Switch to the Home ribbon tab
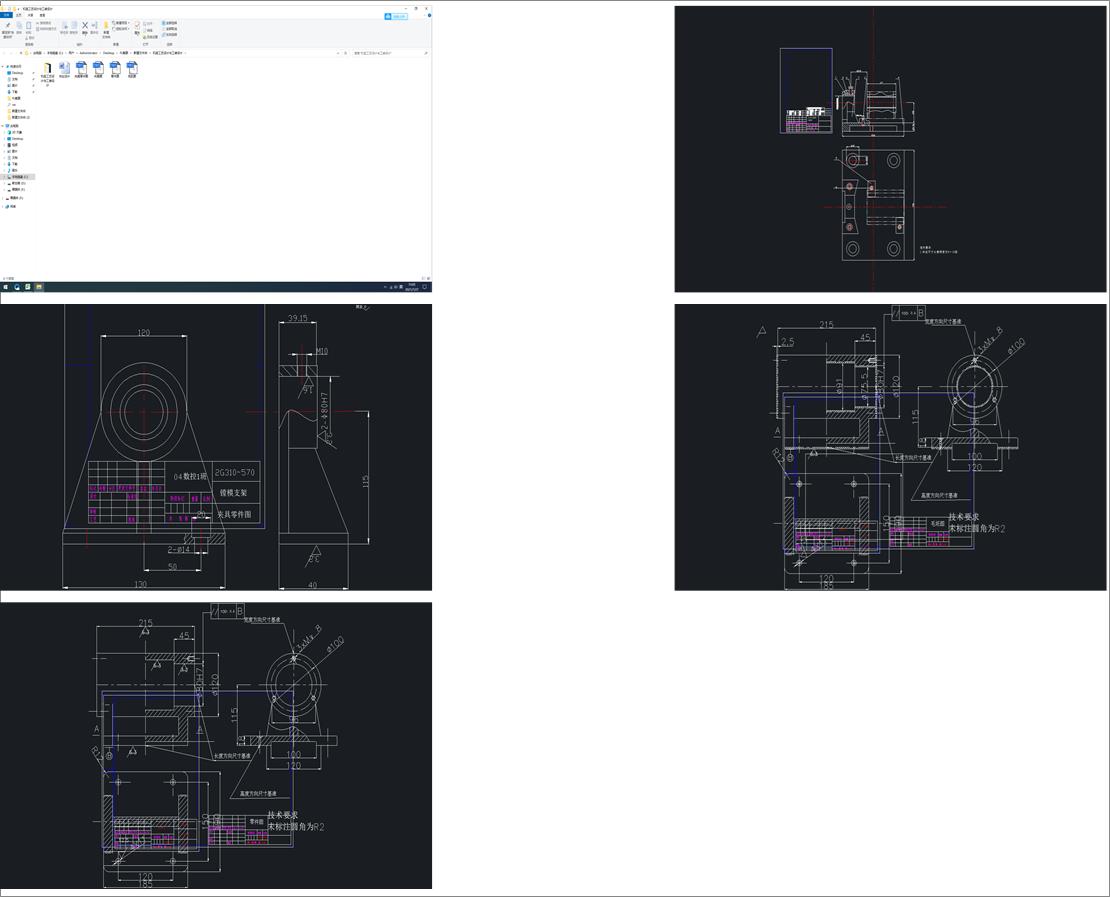The width and height of the screenshot is (1110, 897). (x=18, y=15)
